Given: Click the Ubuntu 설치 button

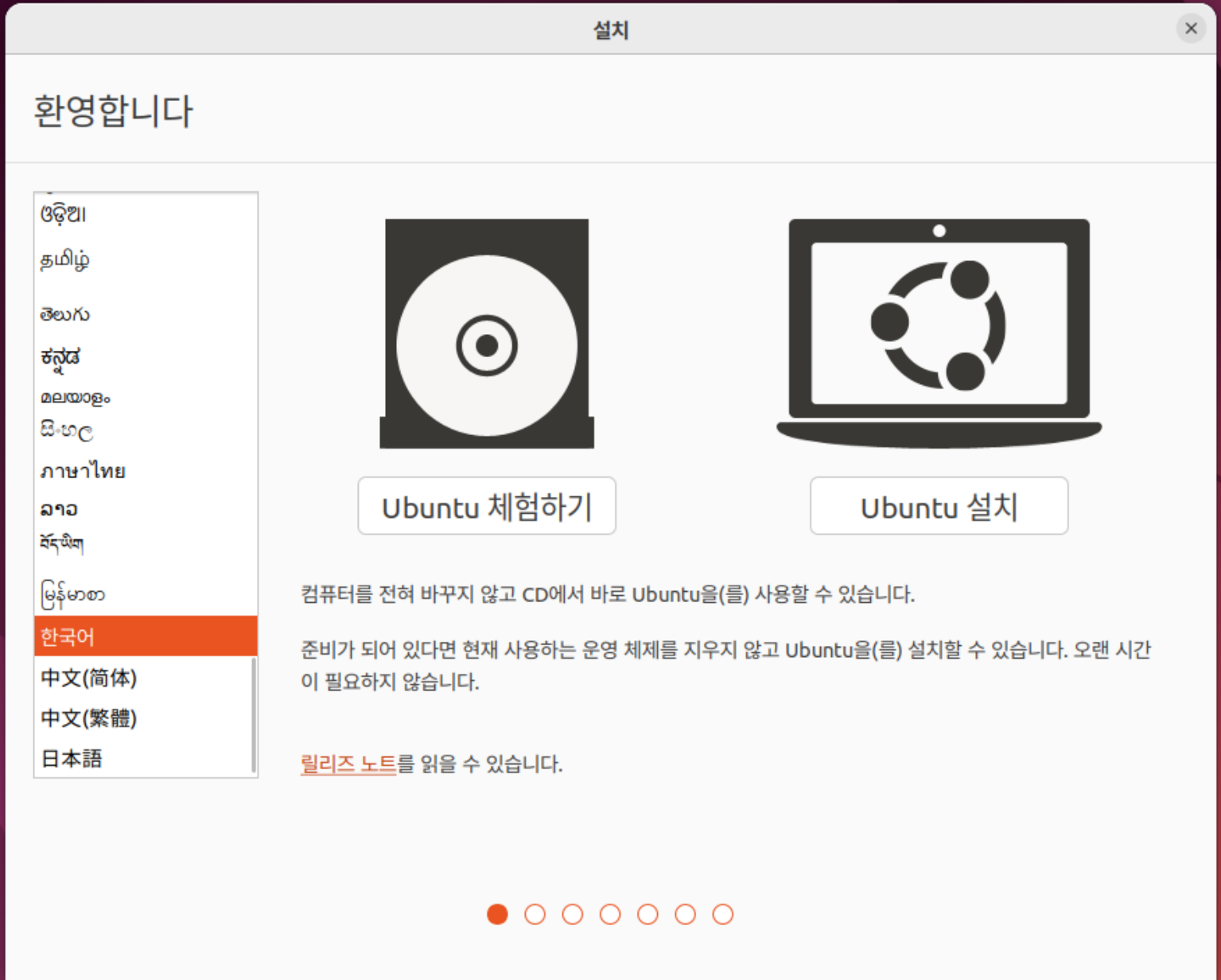Looking at the screenshot, I should coord(939,506).
